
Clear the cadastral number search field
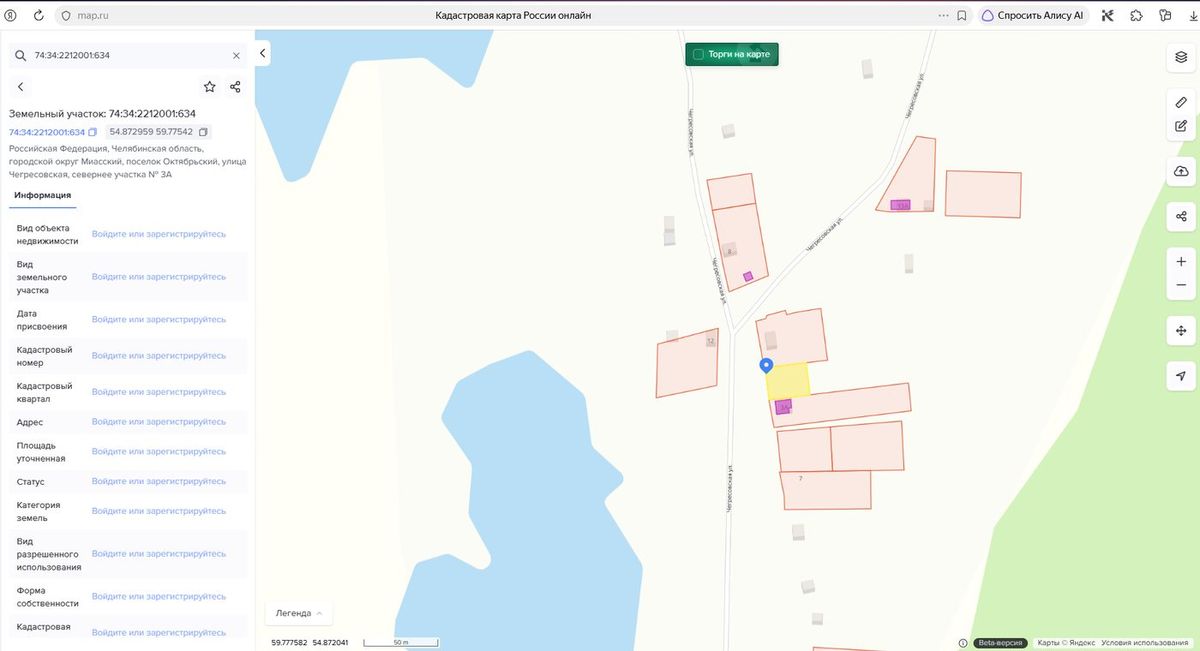pyautogui.click(x=236, y=56)
